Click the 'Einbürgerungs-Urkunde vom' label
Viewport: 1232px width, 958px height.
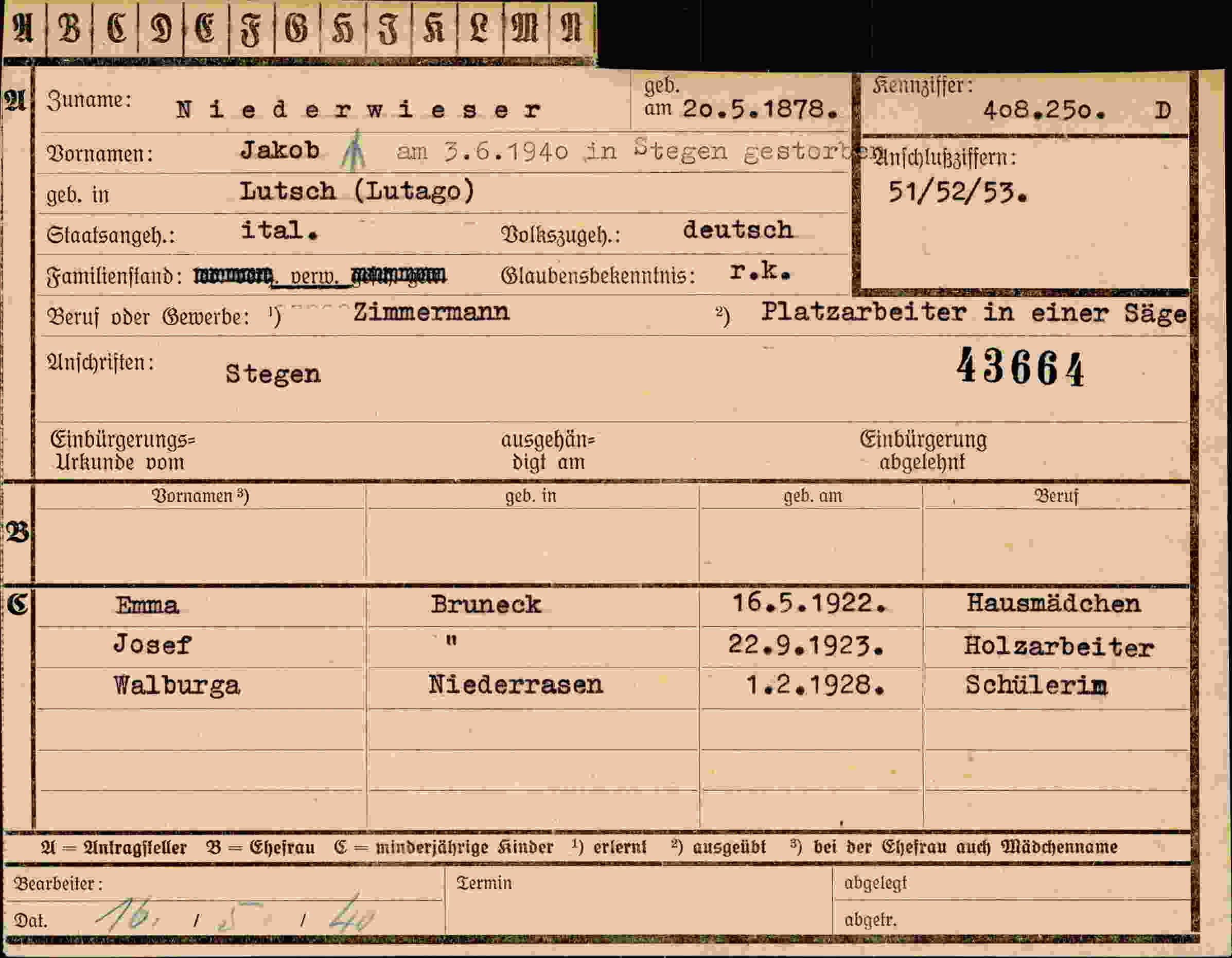coord(122,451)
